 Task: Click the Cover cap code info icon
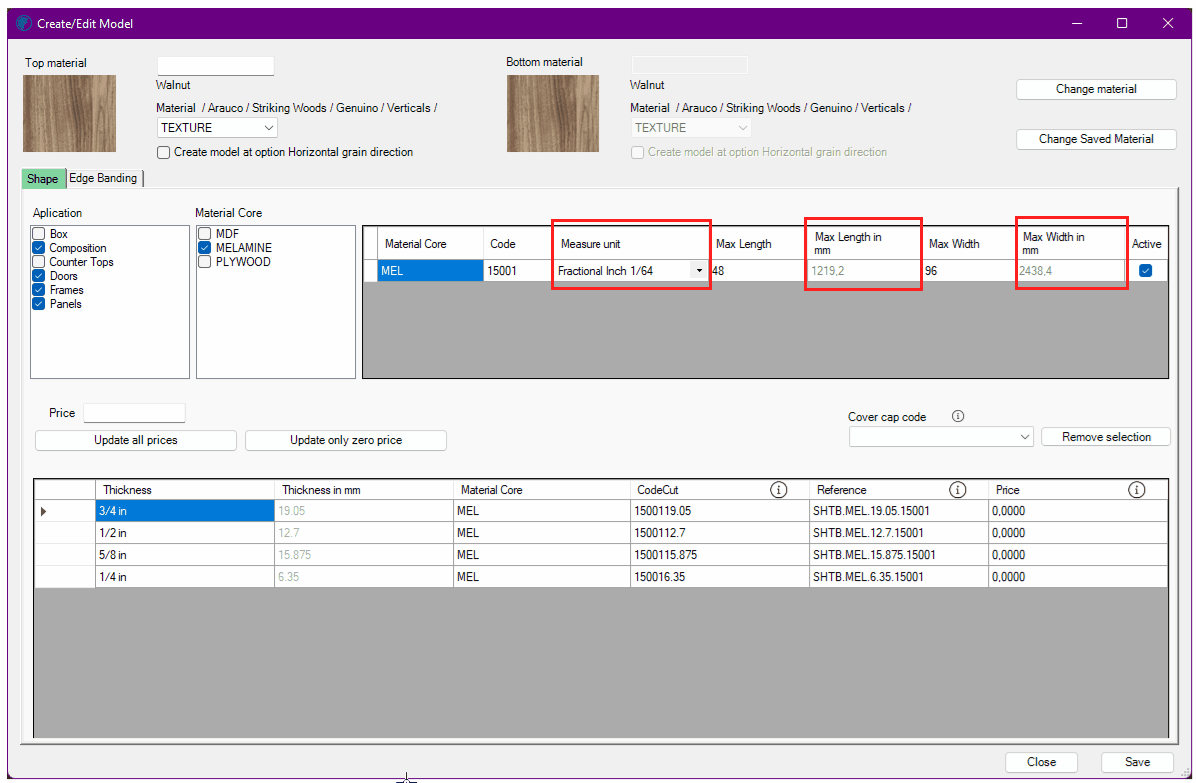(958, 416)
